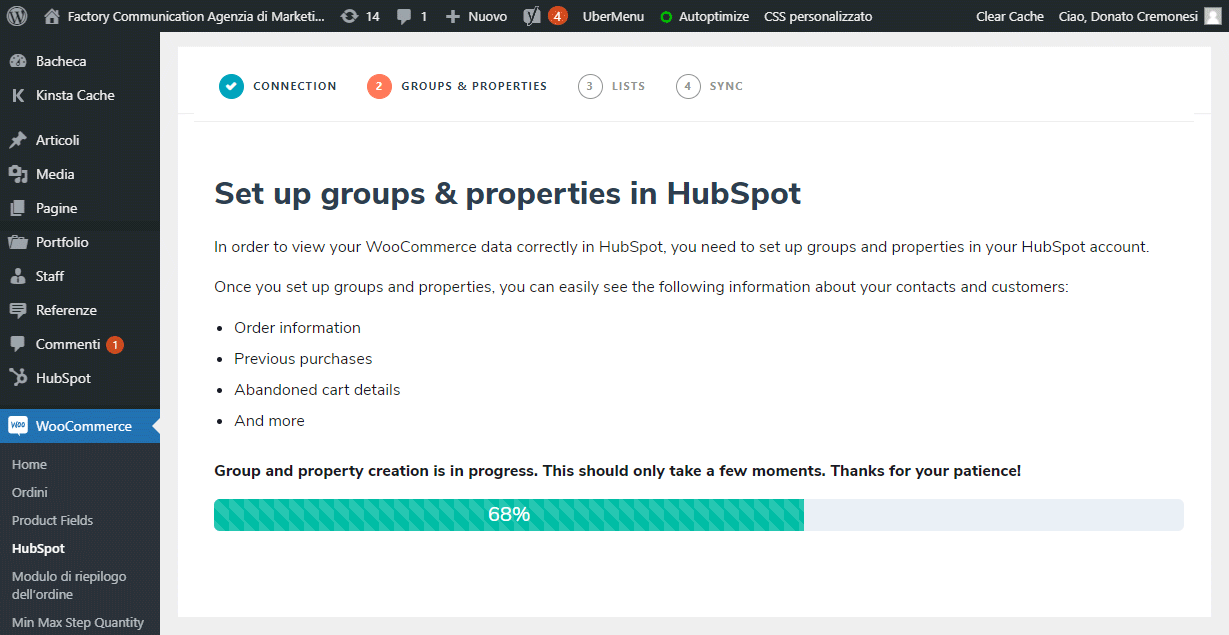
Task: Click the Kinsta Cache K icon
Action: click(18, 95)
